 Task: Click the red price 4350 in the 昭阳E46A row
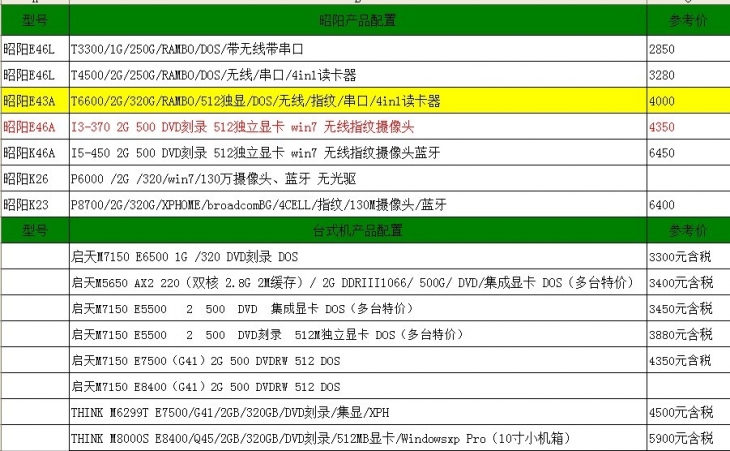(x=688, y=127)
